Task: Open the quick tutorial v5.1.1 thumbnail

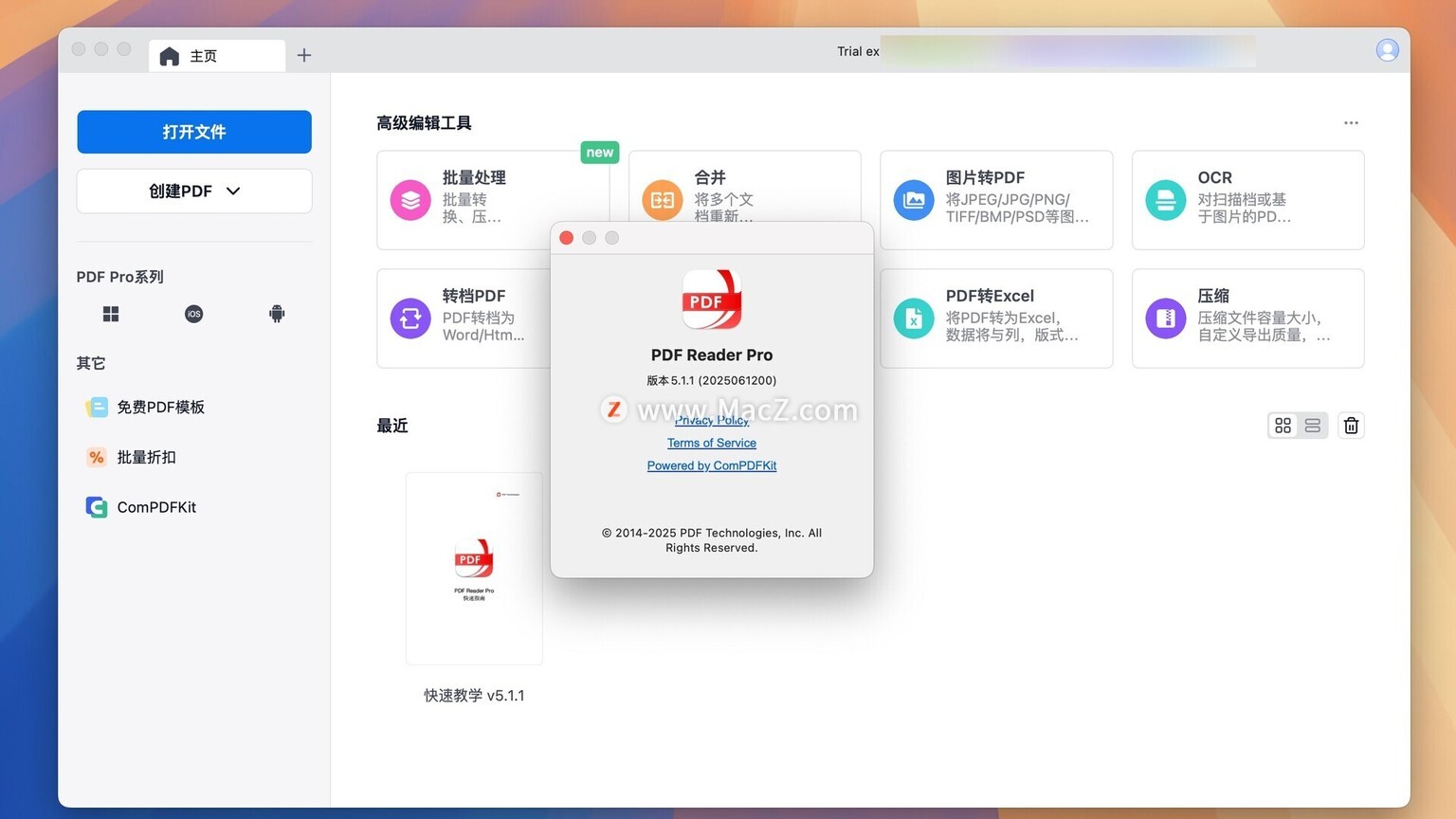Action: click(474, 569)
